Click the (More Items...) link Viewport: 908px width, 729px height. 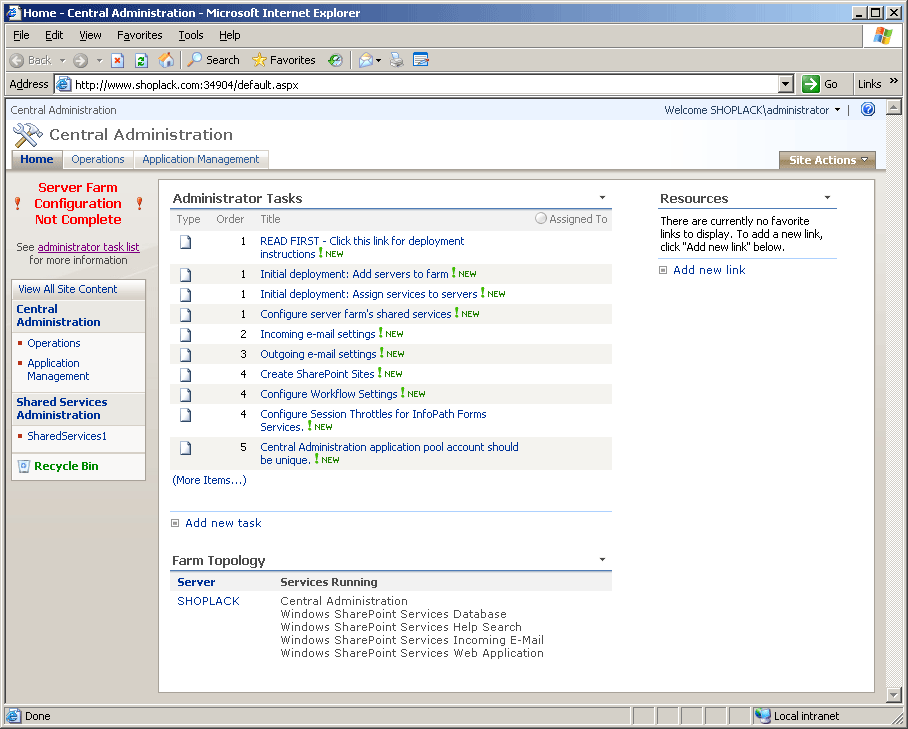[x=210, y=481]
